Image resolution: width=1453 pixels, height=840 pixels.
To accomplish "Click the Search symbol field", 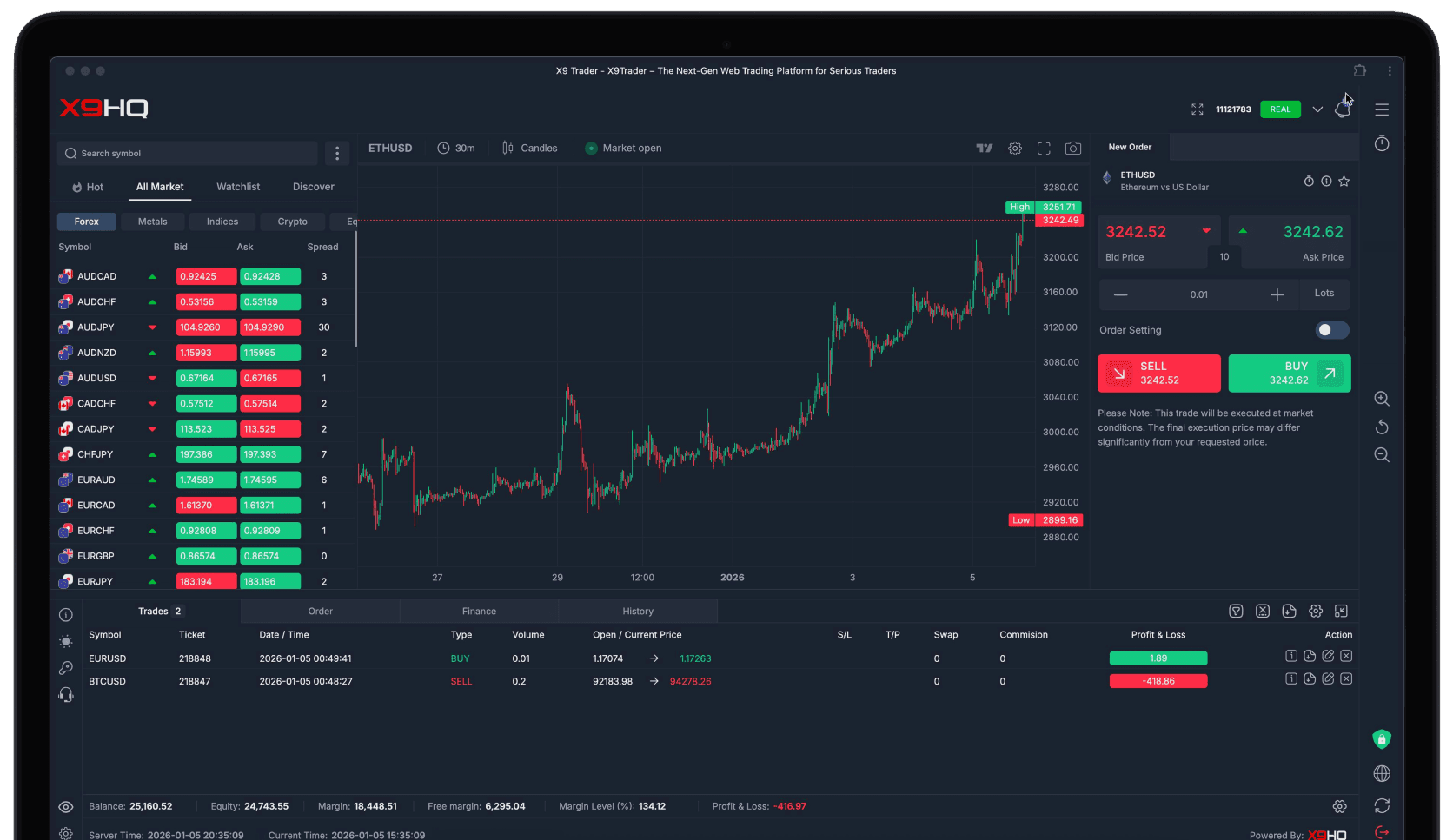I will (x=188, y=154).
